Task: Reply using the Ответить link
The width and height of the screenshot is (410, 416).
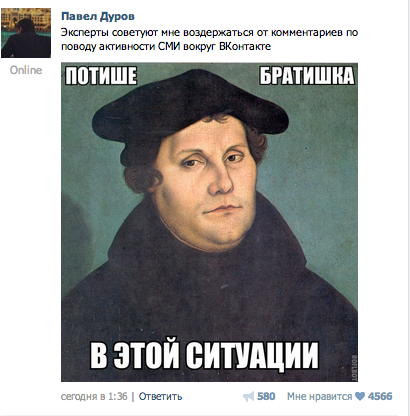Action: 160,396
